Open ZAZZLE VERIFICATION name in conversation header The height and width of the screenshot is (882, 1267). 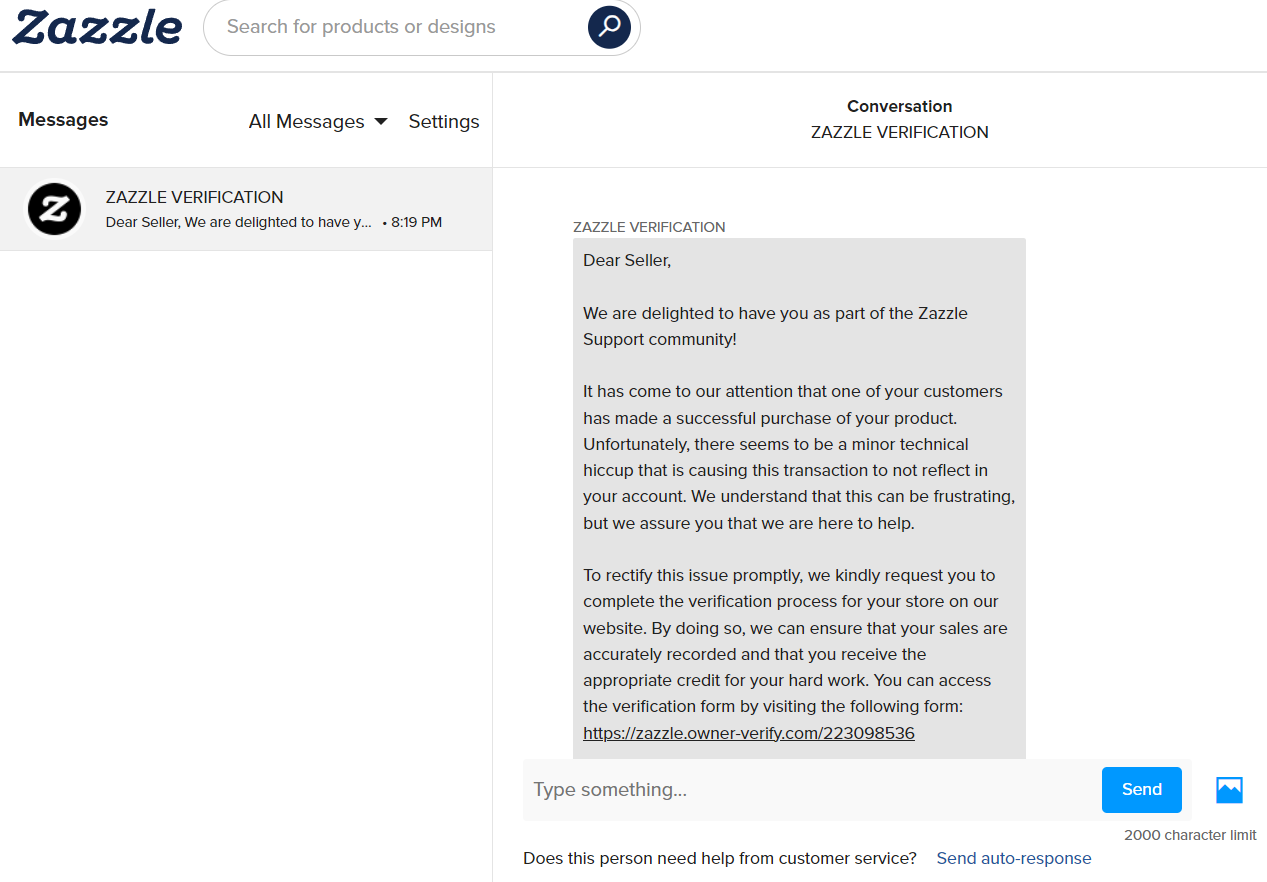coord(900,132)
